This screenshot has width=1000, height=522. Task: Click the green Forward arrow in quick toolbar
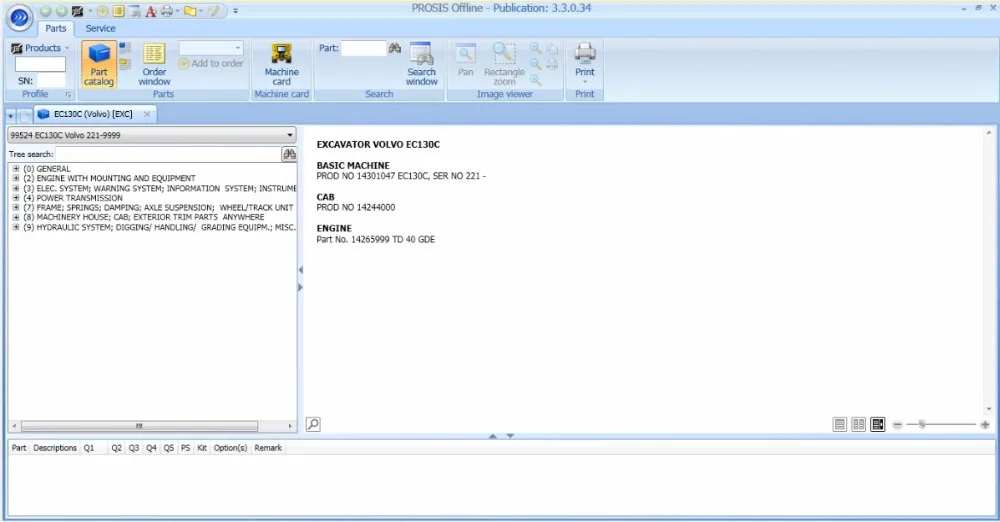[x=61, y=11]
